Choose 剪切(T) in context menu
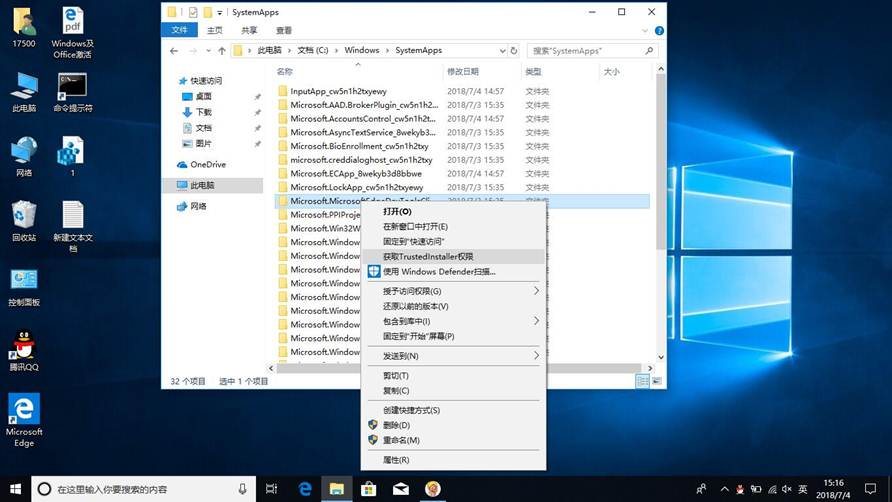 (x=453, y=376)
